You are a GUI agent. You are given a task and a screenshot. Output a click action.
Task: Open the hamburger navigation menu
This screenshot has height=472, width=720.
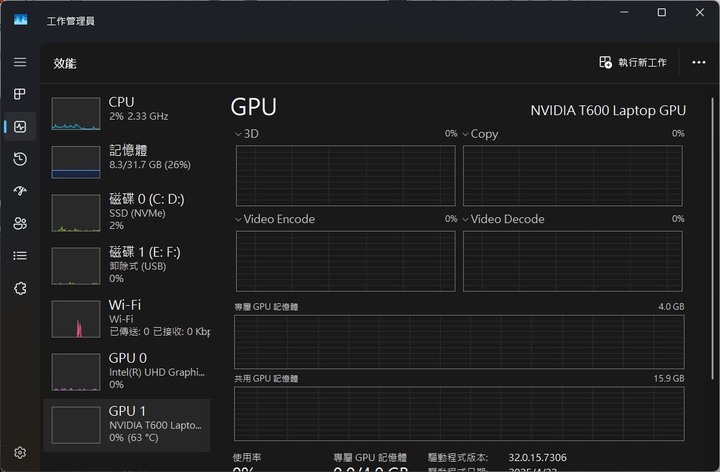[20, 62]
